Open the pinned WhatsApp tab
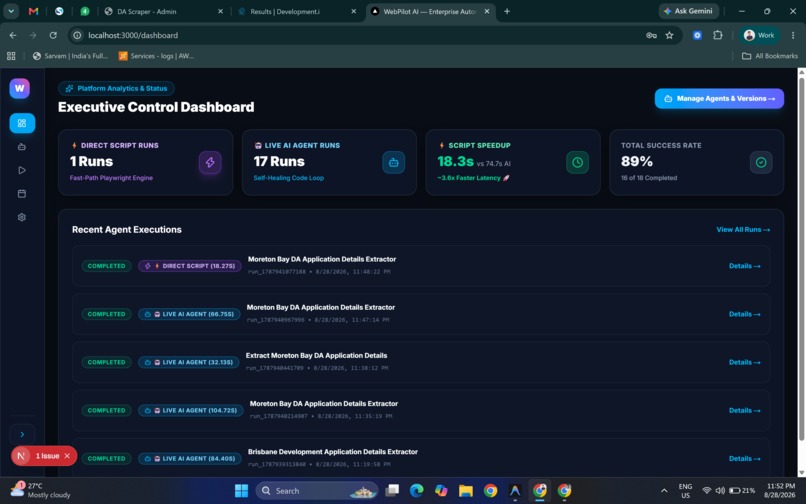806x504 pixels. point(85,11)
